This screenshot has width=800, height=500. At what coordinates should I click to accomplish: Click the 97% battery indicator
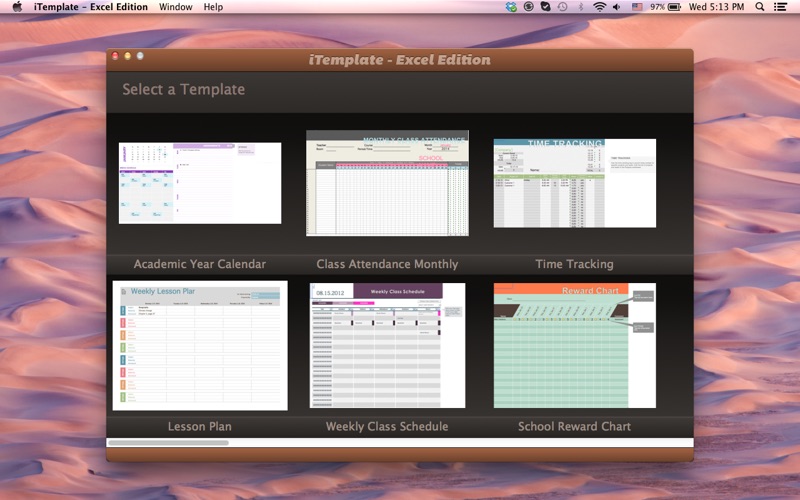665,7
